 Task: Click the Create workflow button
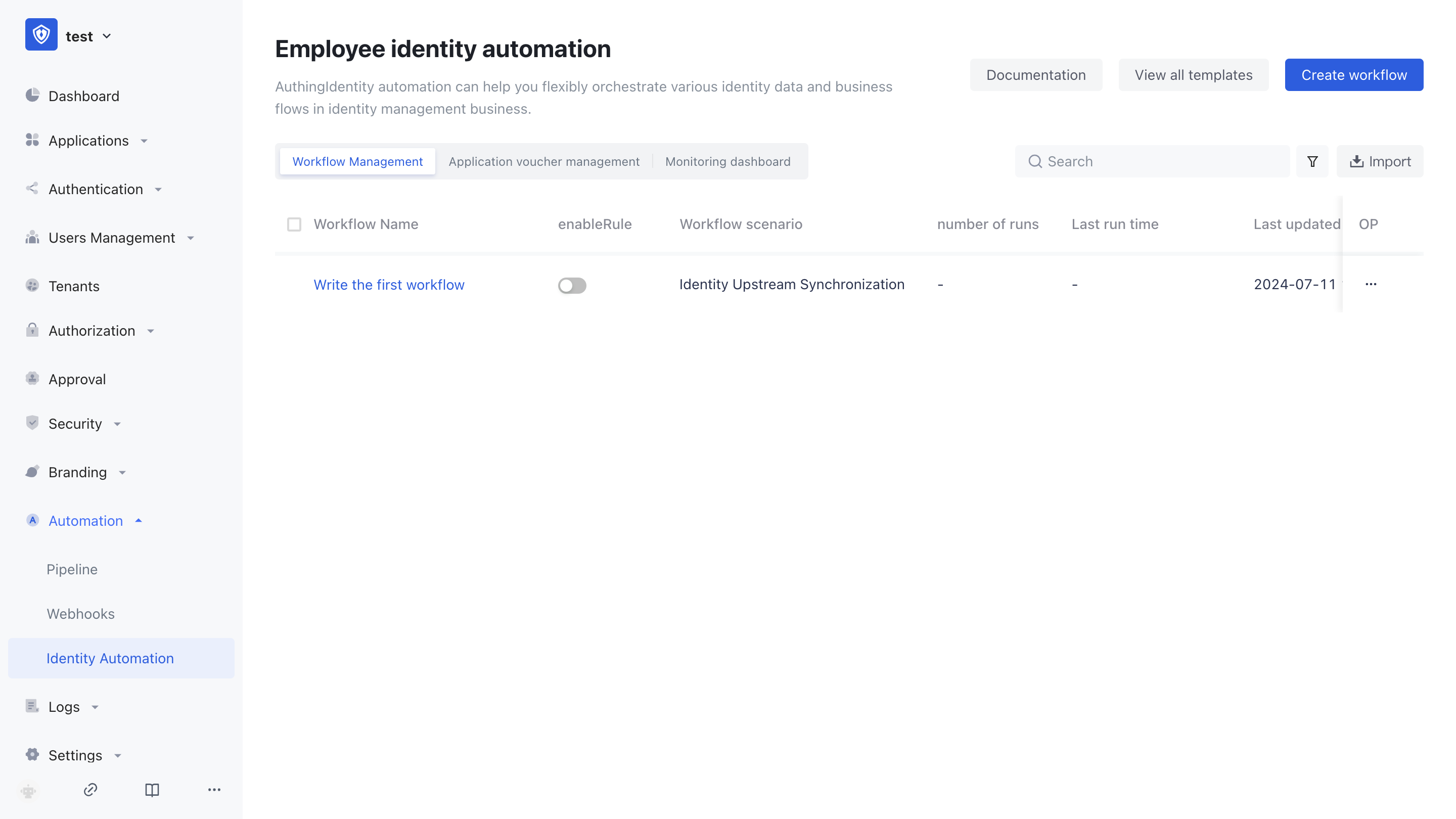[1354, 75]
